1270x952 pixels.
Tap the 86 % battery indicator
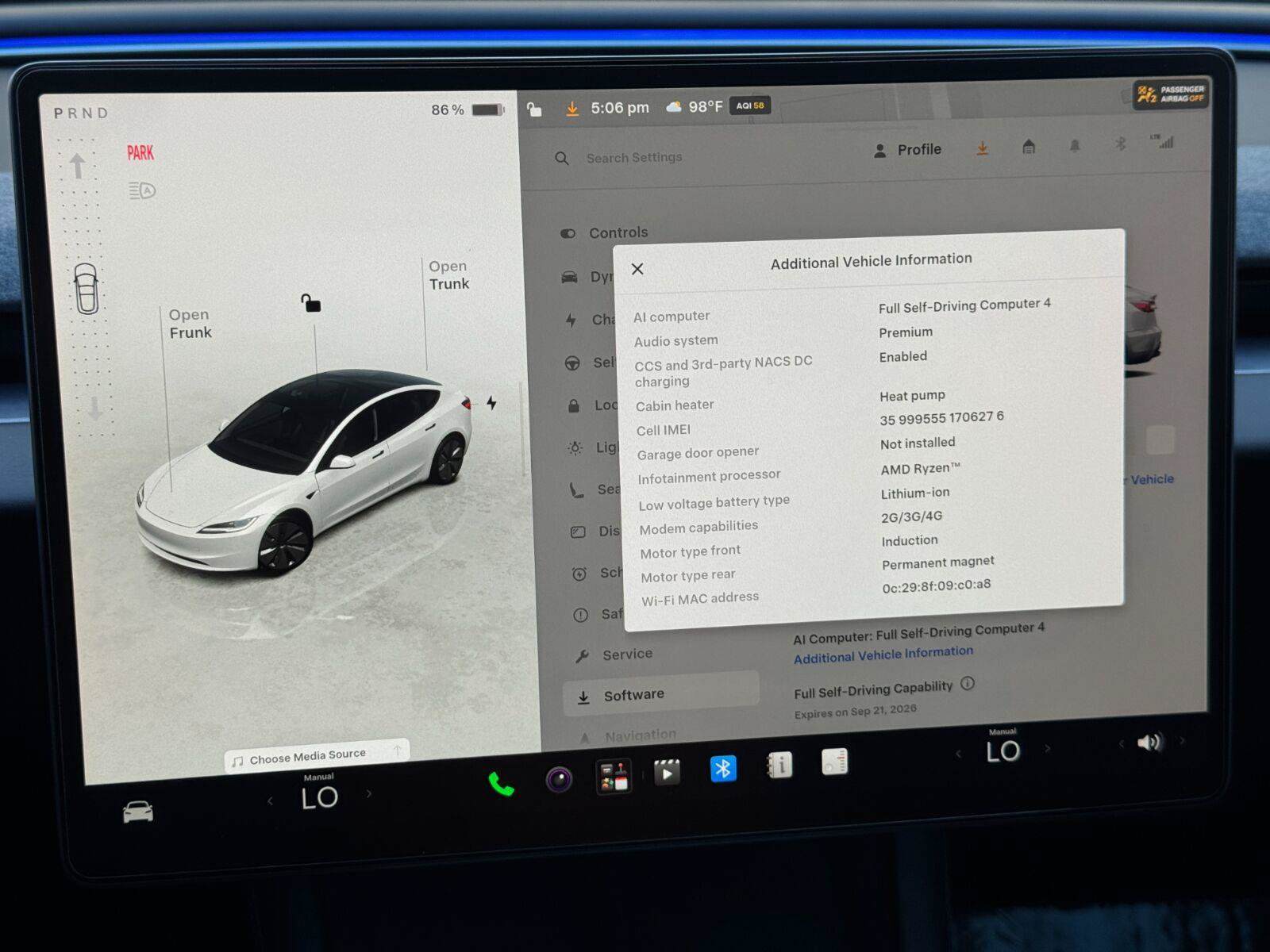point(468,110)
